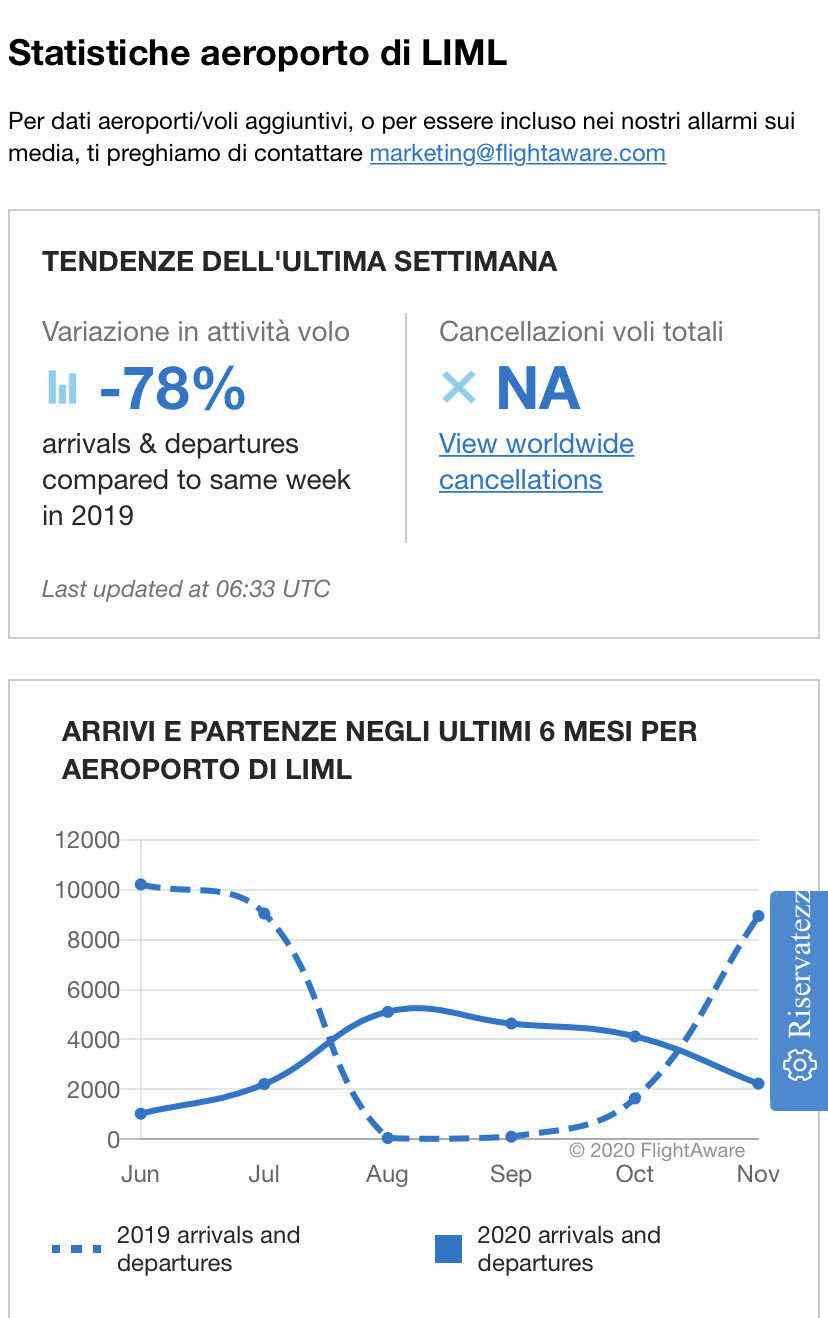Click the solid blue 2020 legend swatch
The image size is (828, 1318).
click(x=449, y=1248)
